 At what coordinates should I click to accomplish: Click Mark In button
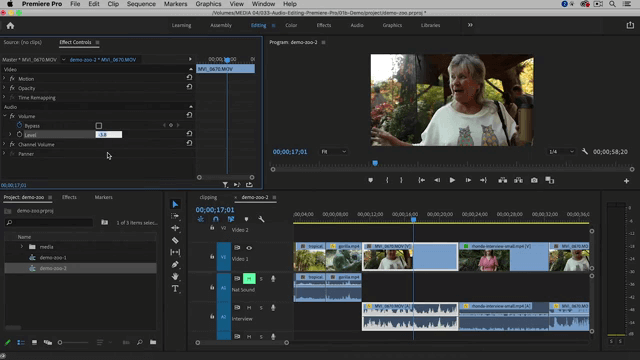tap(387, 180)
